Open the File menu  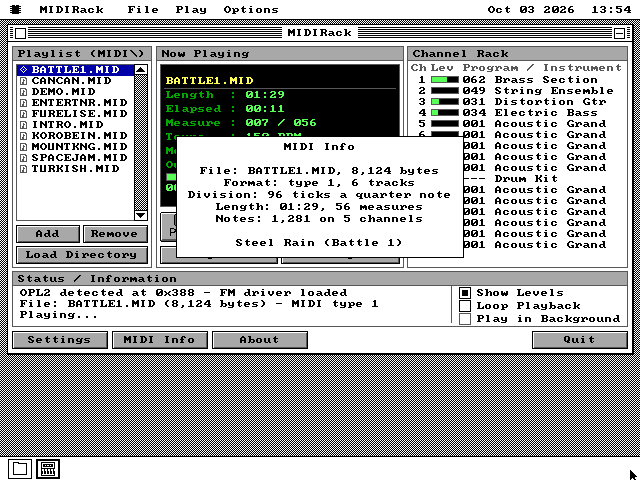[143, 9]
